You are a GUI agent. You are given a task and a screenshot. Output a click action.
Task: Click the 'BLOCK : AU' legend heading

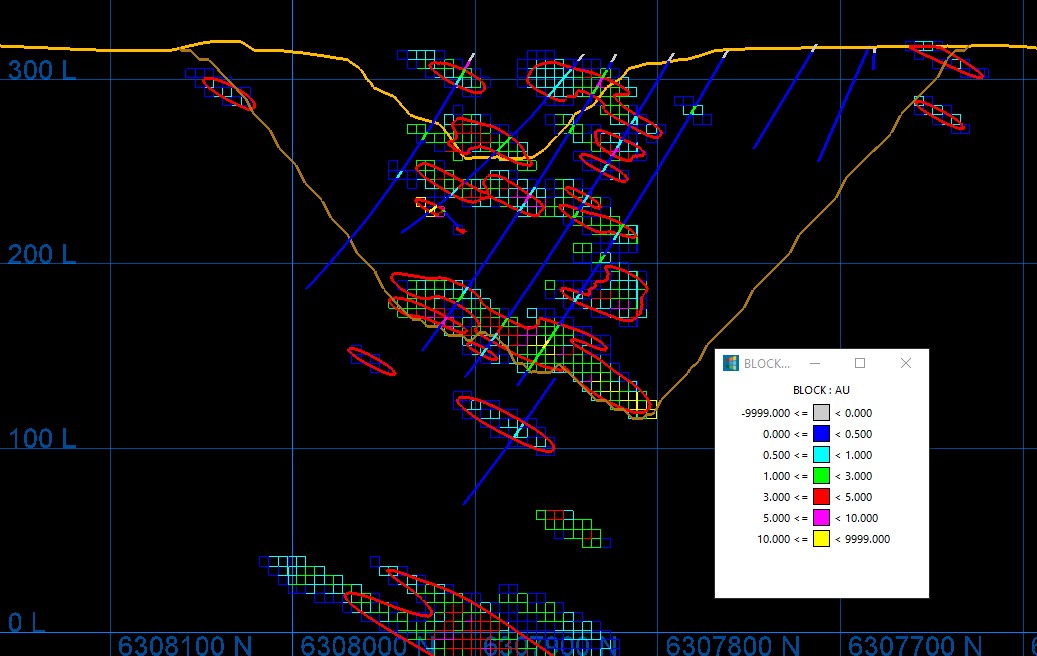click(x=821, y=390)
